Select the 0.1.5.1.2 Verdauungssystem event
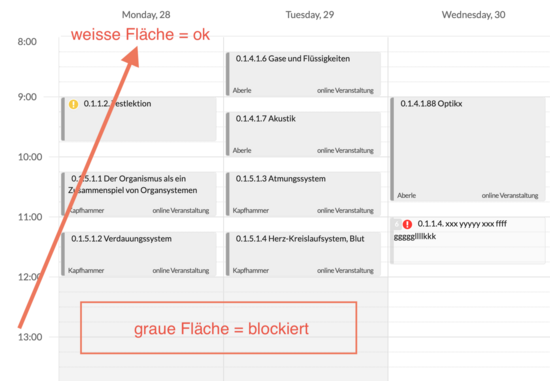This screenshot has width=550, height=381. [x=139, y=254]
